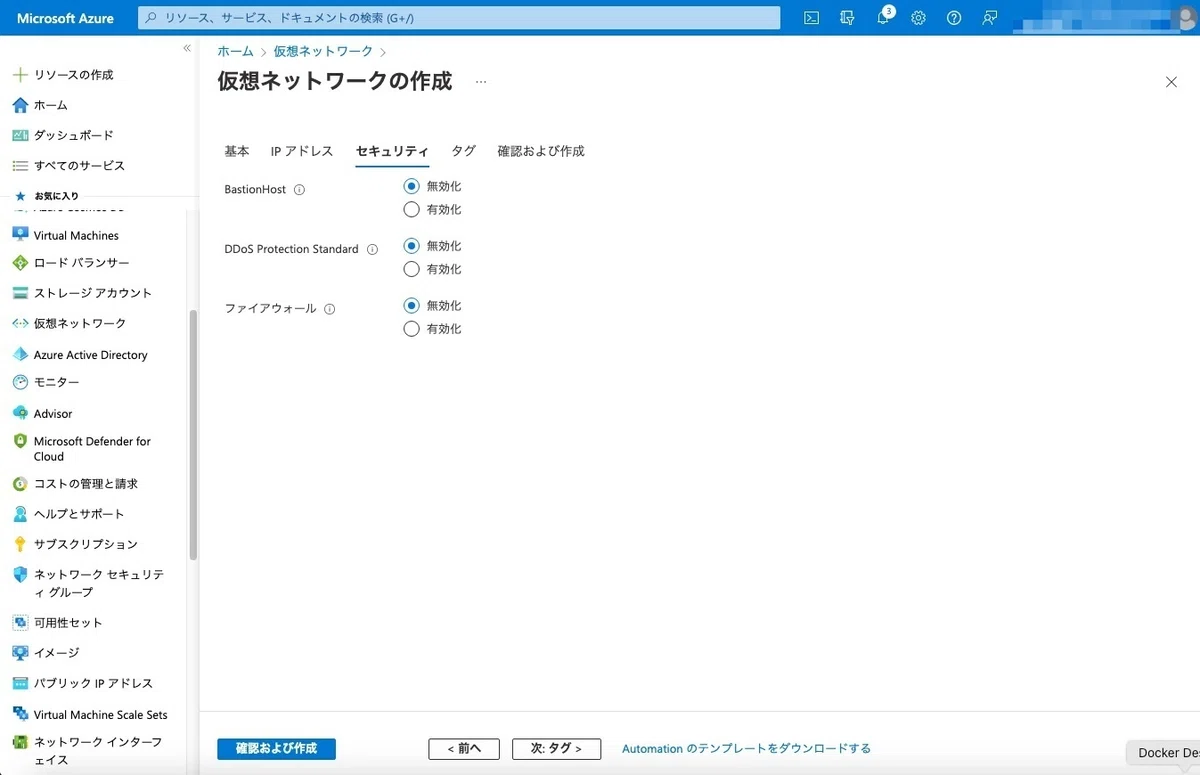This screenshot has width=1200, height=775.
Task: Close the 仮想ネットワークの作成 blade
Action: (1171, 82)
